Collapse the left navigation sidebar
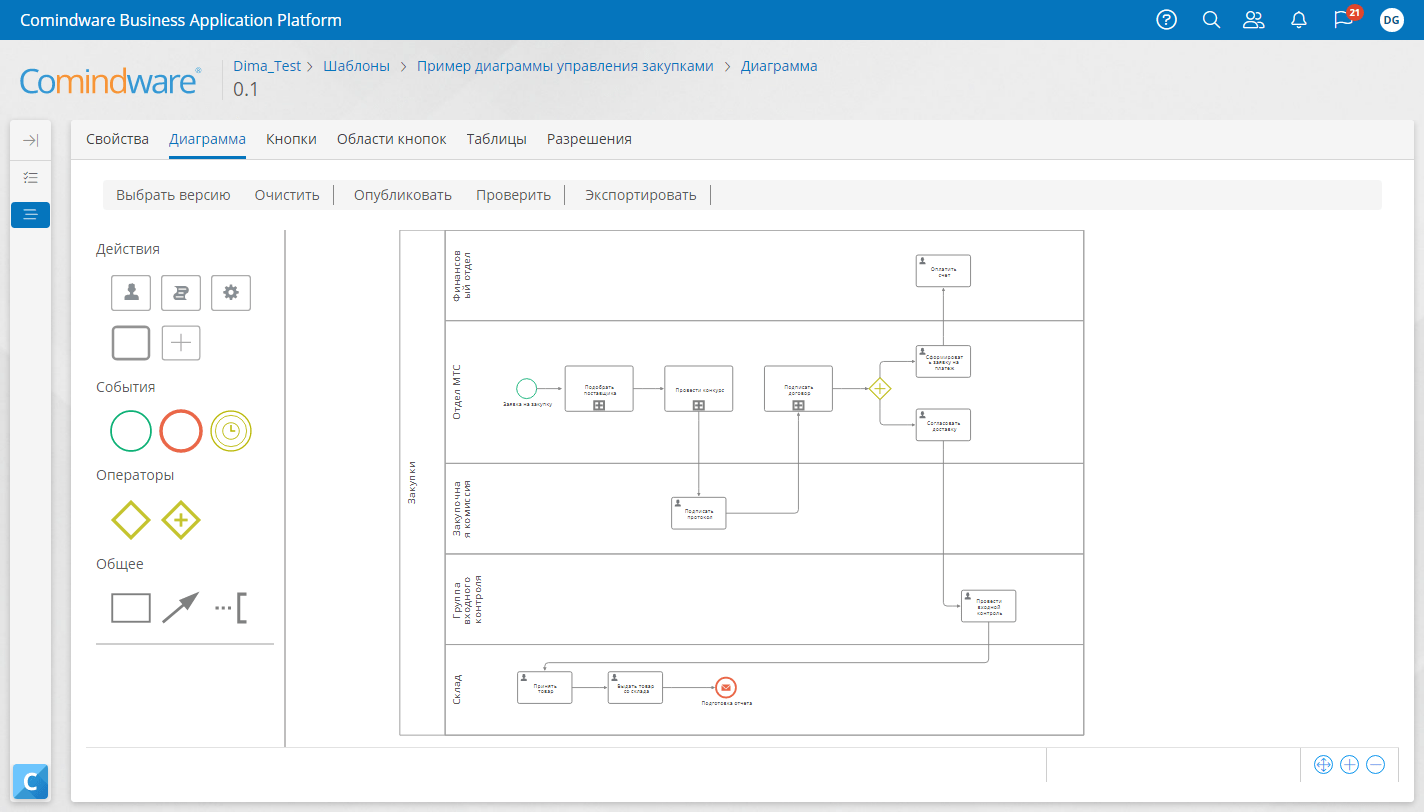The height and width of the screenshot is (812, 1424). pyautogui.click(x=30, y=141)
